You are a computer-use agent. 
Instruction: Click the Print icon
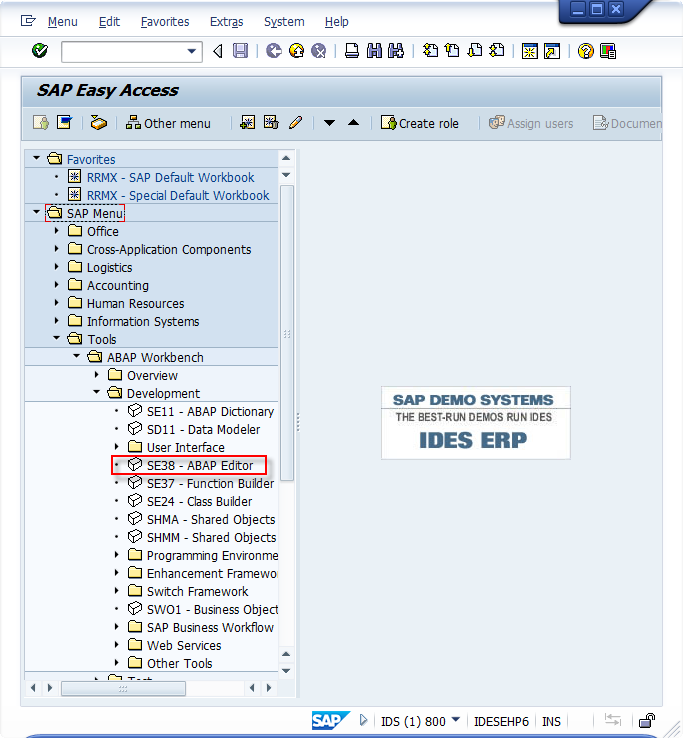[x=352, y=51]
